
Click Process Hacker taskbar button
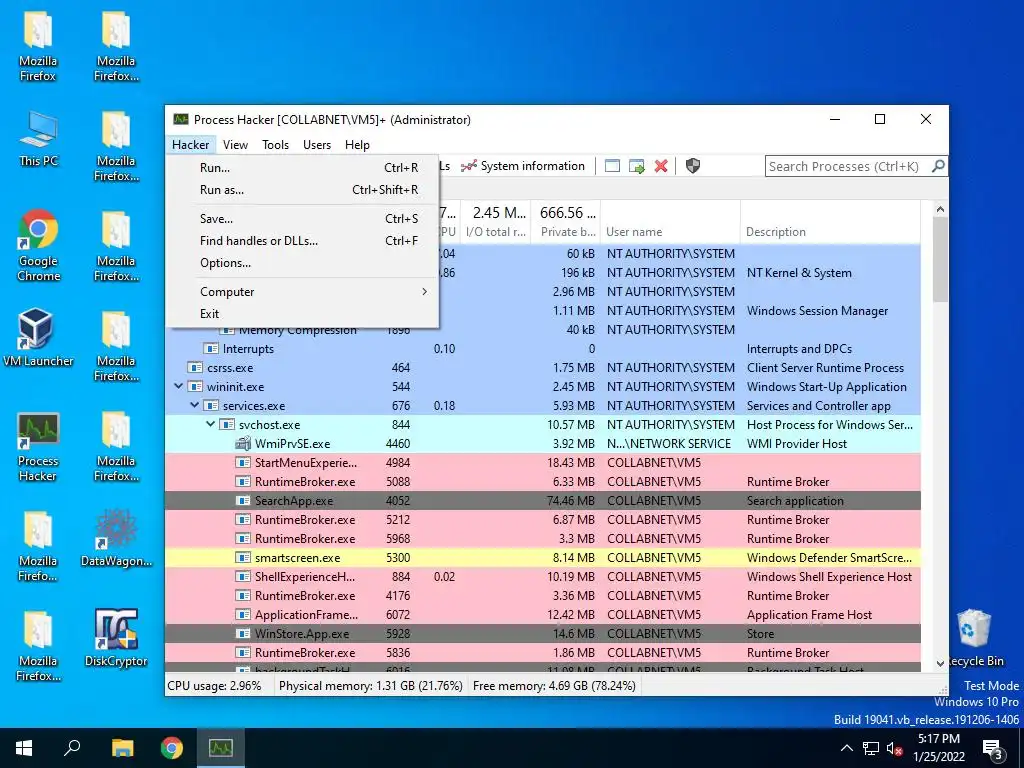[x=221, y=748]
